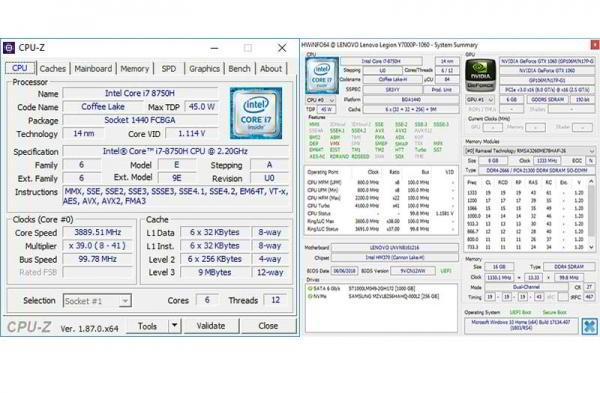This screenshot has width=600, height=393.
Task: Click the Instructions list field
Action: click(176, 196)
